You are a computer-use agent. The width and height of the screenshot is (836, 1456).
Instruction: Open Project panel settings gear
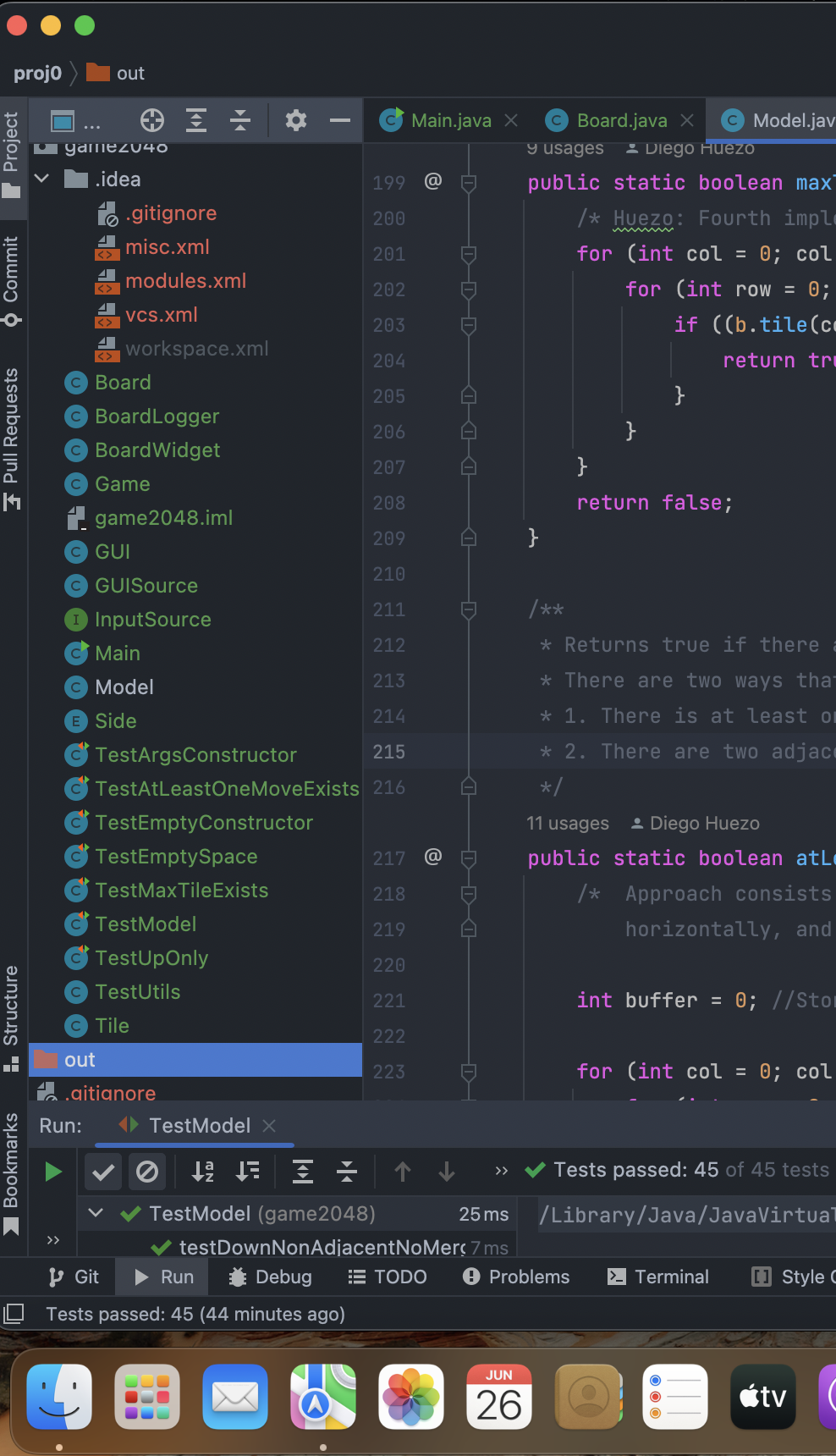pos(295,121)
